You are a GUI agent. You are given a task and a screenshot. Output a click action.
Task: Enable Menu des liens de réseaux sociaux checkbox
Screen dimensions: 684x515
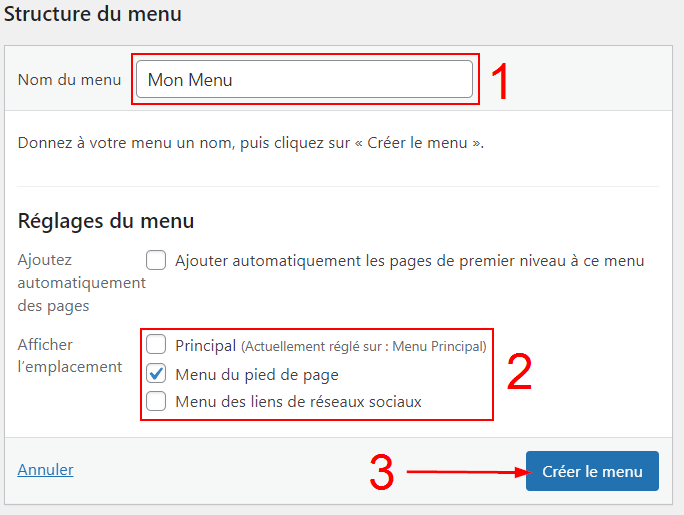tap(156, 402)
